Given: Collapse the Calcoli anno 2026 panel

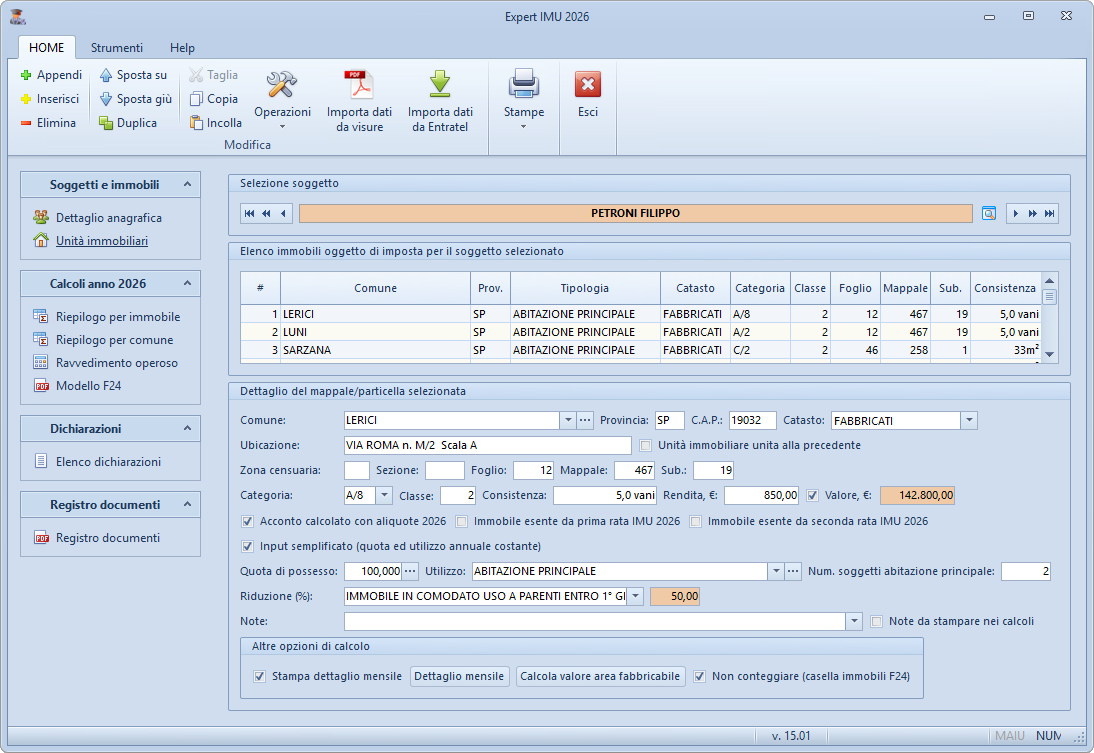Looking at the screenshot, I should (x=186, y=284).
